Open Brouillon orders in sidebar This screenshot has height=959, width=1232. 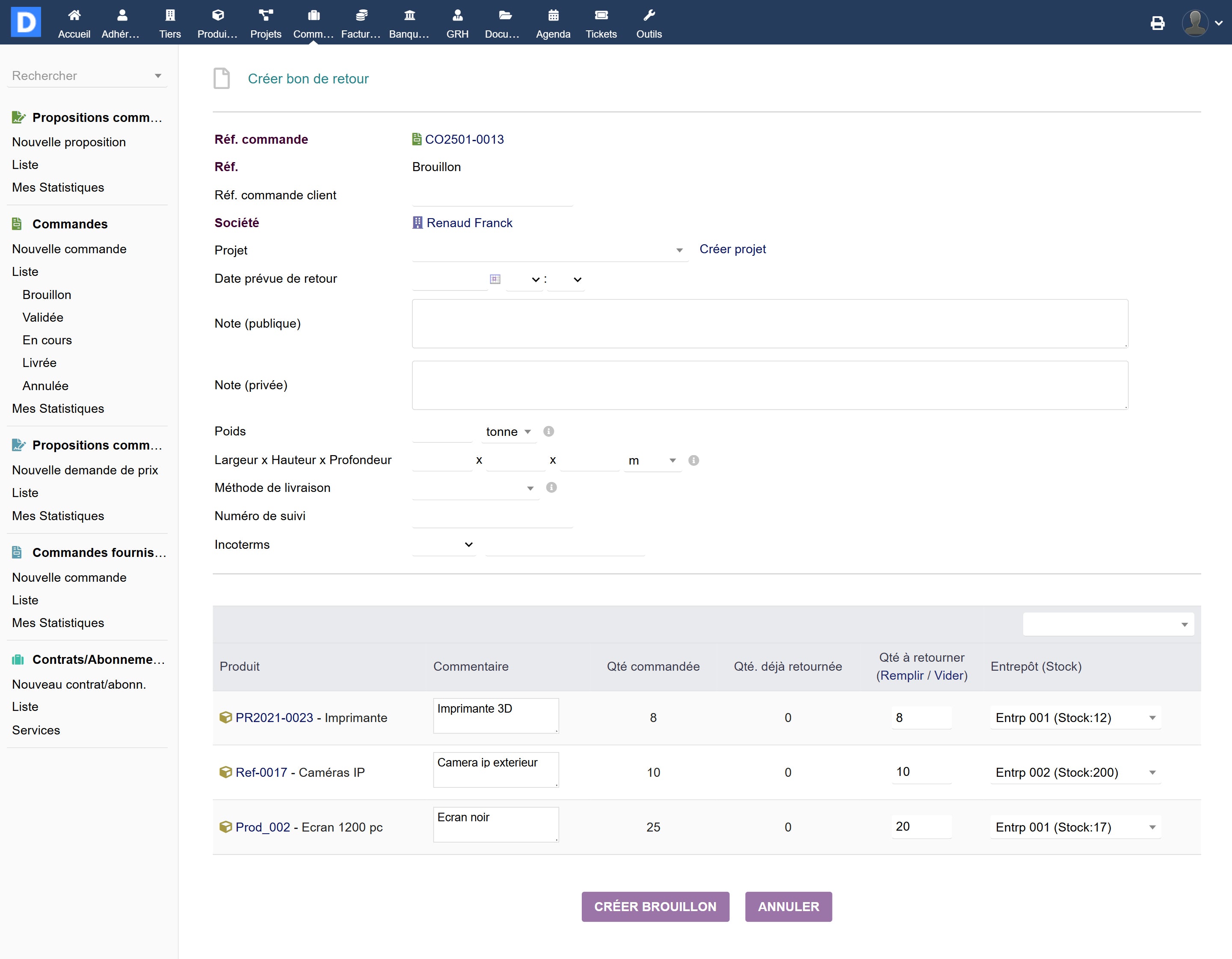[47, 295]
